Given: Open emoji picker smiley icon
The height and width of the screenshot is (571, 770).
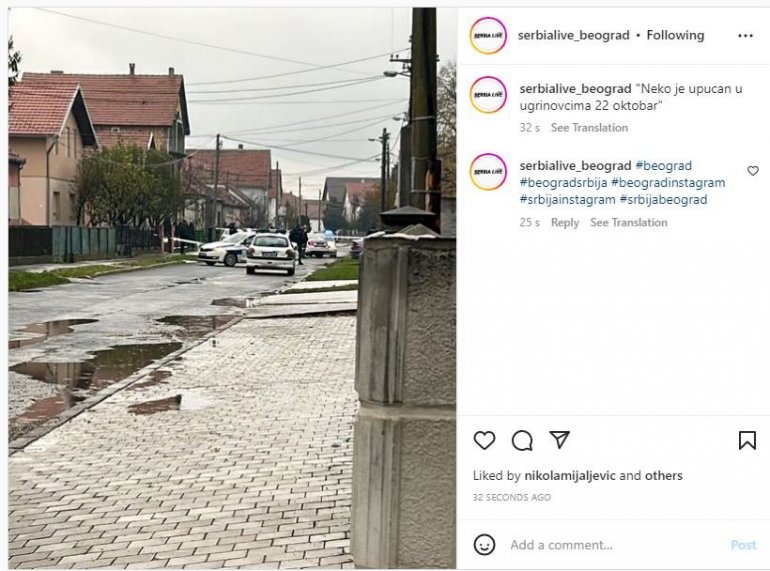Looking at the screenshot, I should 484,544.
